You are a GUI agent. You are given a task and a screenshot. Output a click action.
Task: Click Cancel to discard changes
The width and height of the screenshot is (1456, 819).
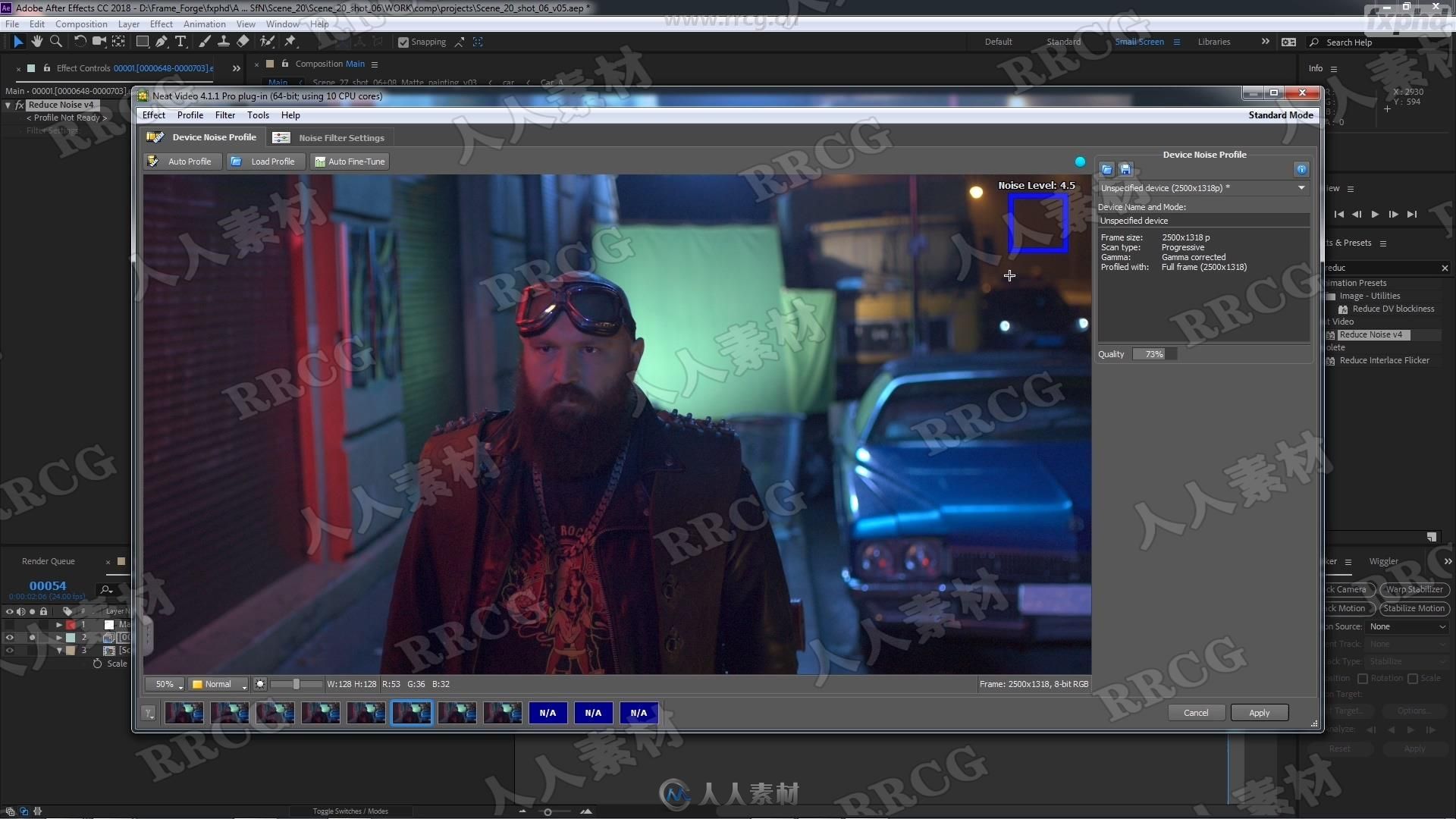[x=1195, y=712]
